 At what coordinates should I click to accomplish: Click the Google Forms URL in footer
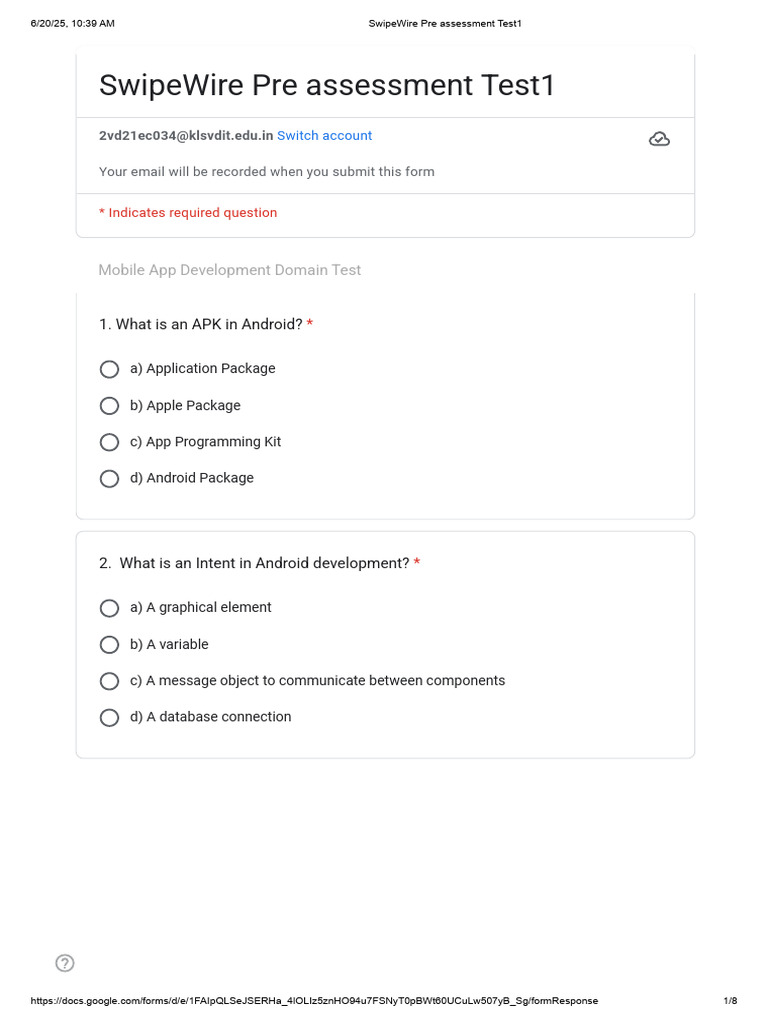pyautogui.click(x=315, y=1001)
